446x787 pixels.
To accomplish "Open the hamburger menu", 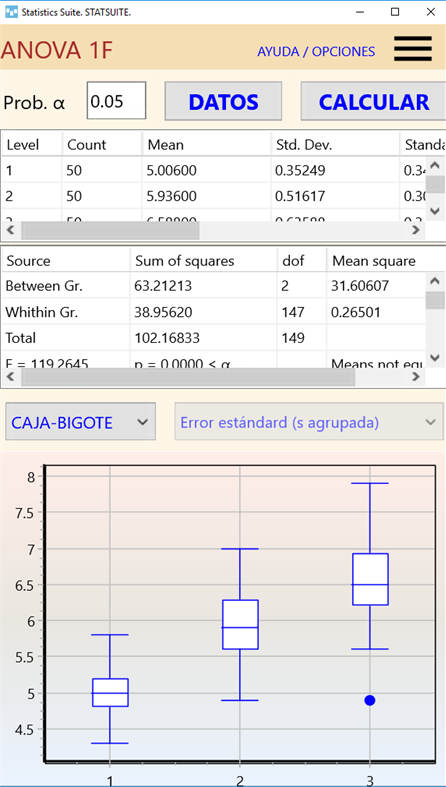I will pos(413,49).
